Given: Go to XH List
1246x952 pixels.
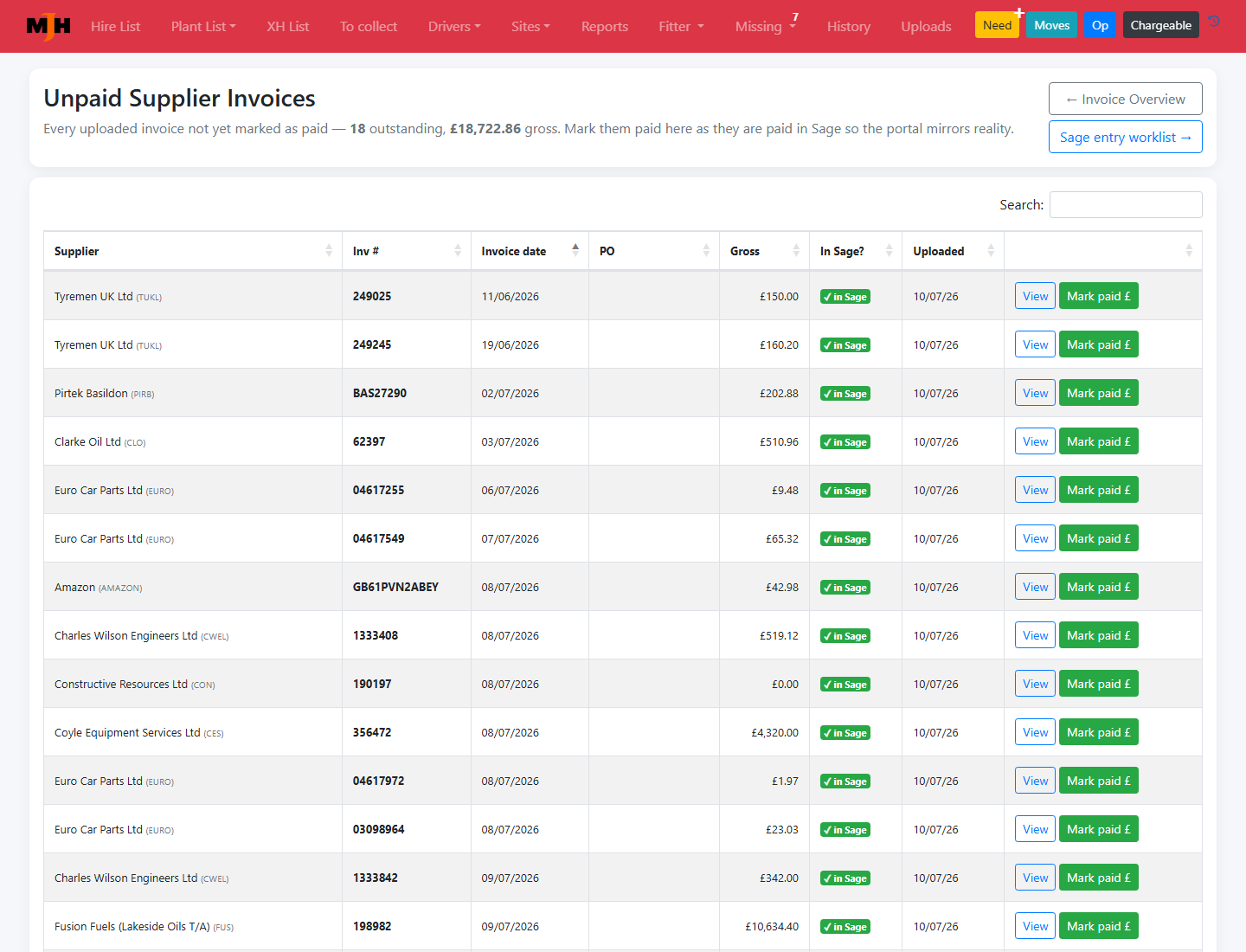Looking at the screenshot, I should (x=288, y=27).
